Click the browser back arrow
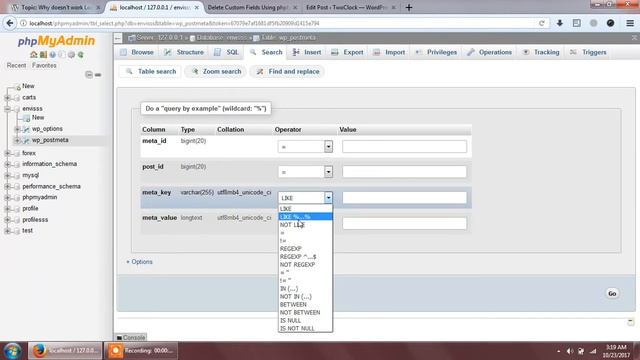The image size is (640, 360). (x=10, y=23)
